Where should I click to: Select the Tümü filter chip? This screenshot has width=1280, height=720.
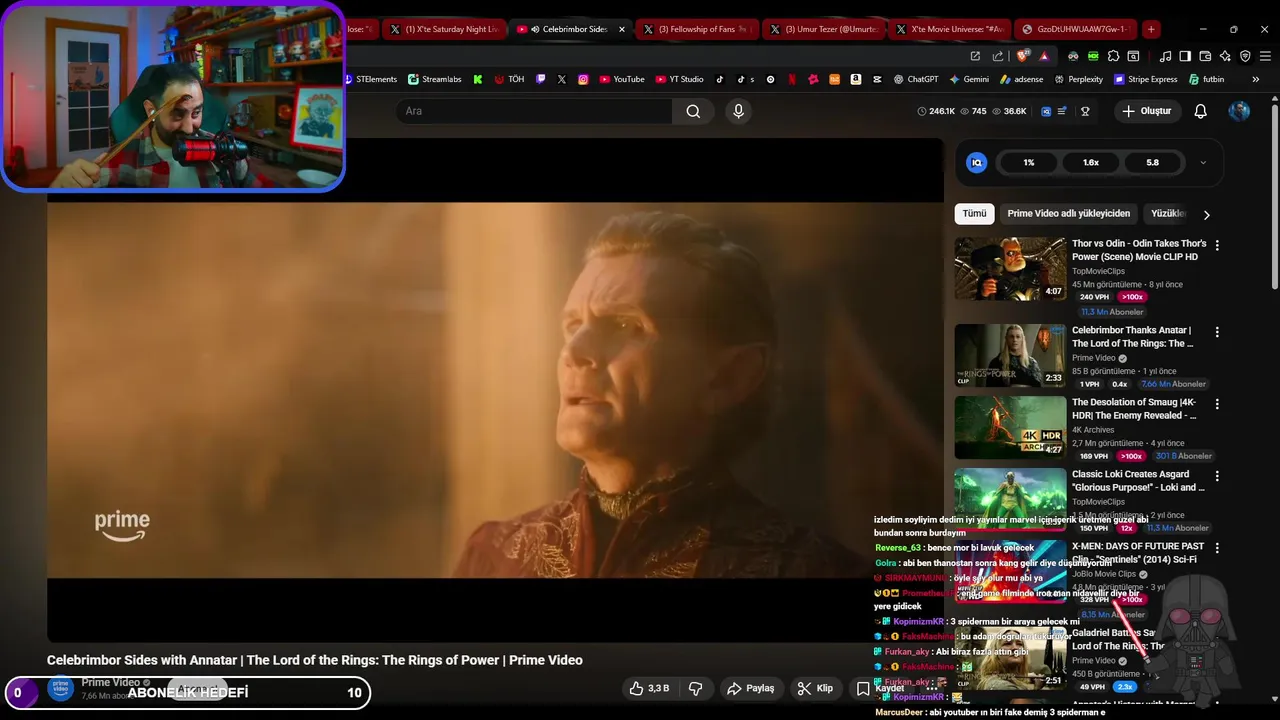(974, 214)
